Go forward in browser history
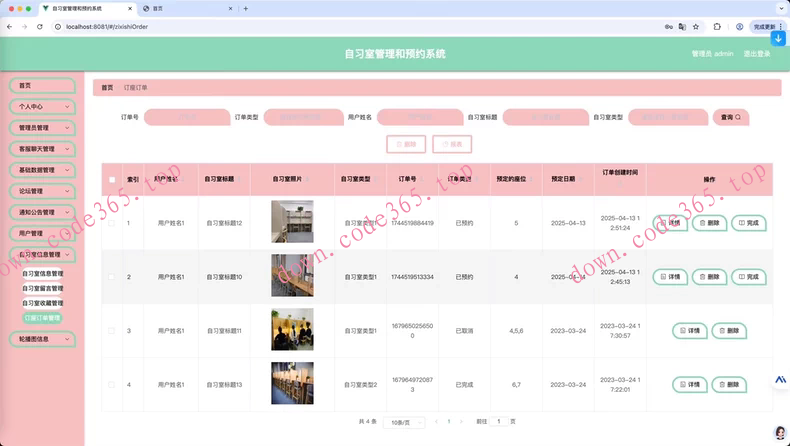 coord(24,27)
